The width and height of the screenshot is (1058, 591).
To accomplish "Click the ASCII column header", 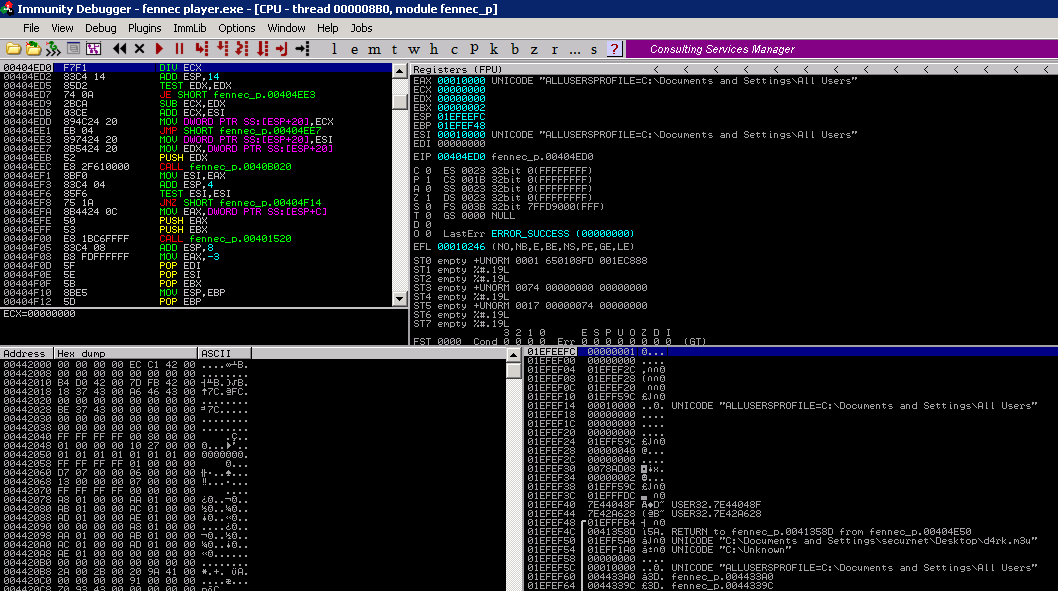I will click(x=225, y=354).
